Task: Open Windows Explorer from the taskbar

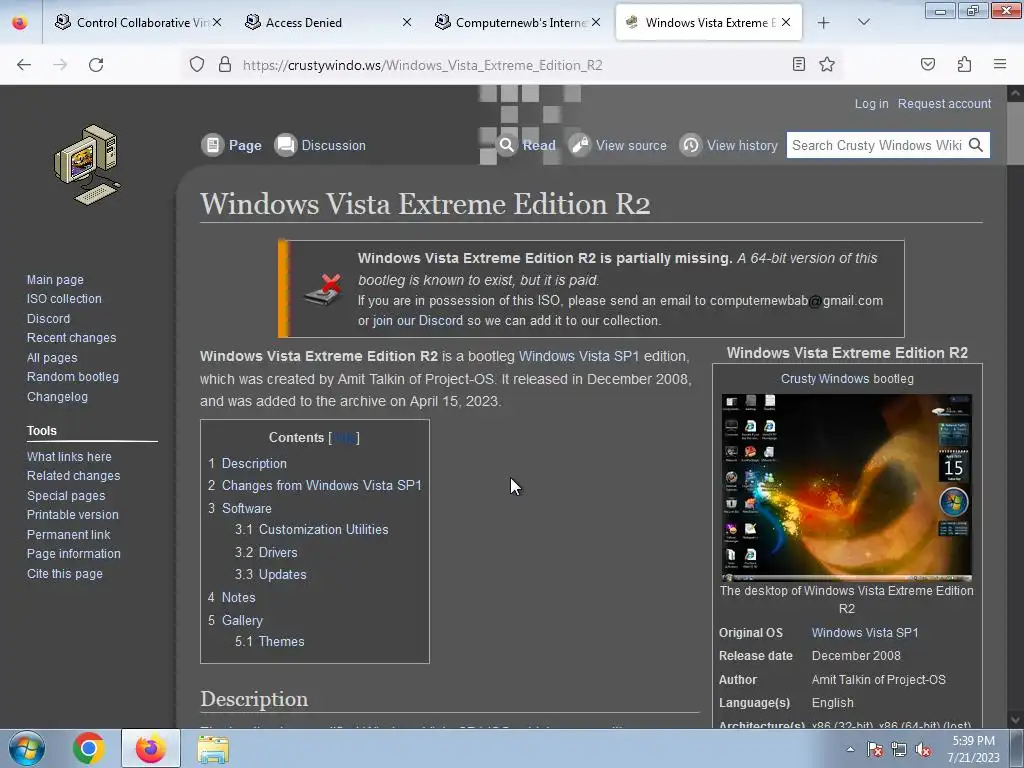Action: [213, 749]
